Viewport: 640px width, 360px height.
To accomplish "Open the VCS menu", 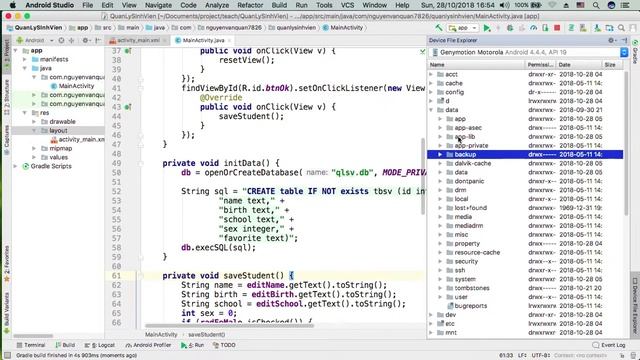I will click(x=347, y=5).
